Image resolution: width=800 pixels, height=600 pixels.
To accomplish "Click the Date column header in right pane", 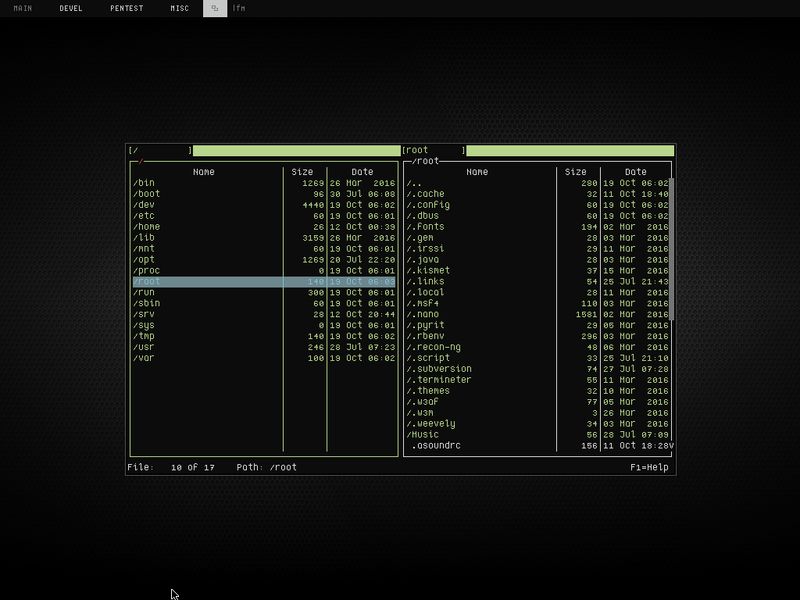I will pyautogui.click(x=633, y=170).
